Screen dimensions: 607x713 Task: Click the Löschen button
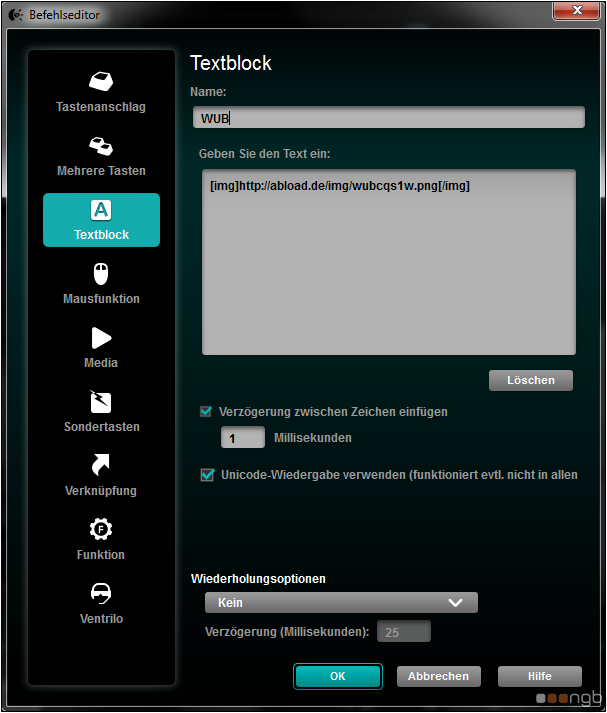(531, 381)
